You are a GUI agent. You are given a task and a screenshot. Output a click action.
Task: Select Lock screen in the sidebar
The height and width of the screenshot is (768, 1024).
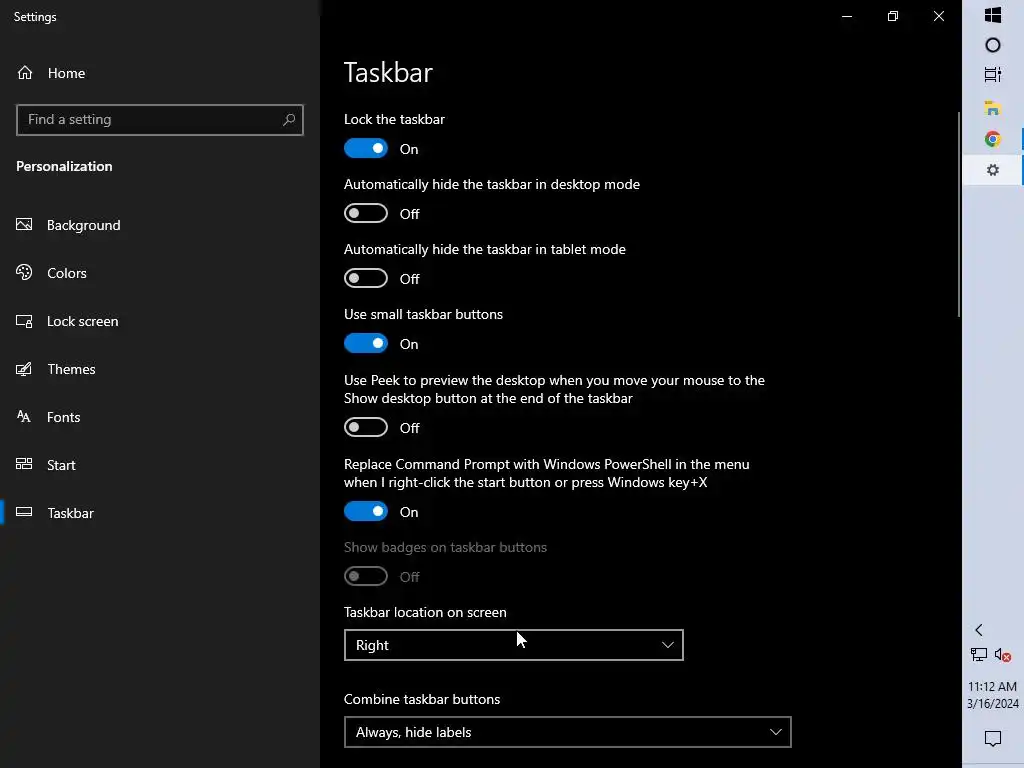pyautogui.click(x=82, y=321)
